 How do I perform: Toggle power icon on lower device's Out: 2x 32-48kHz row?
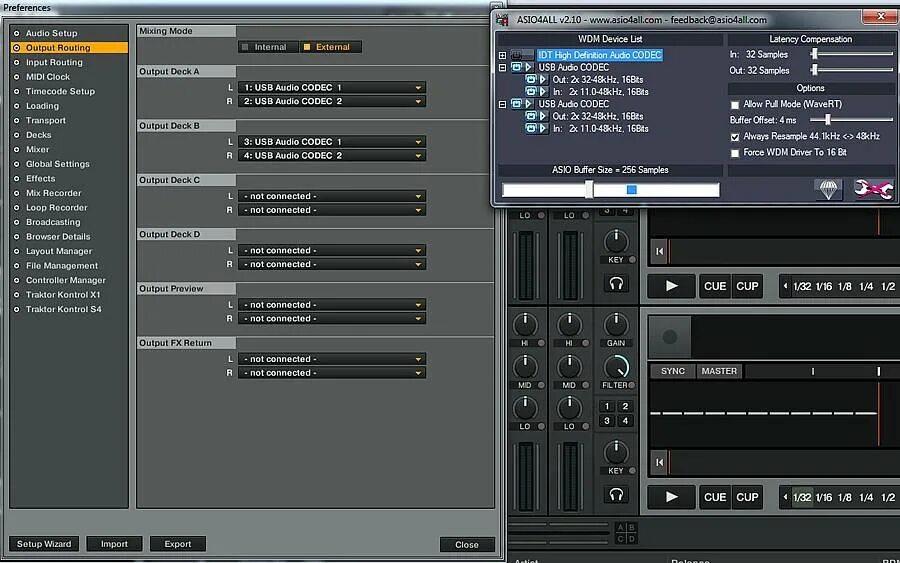(531, 116)
